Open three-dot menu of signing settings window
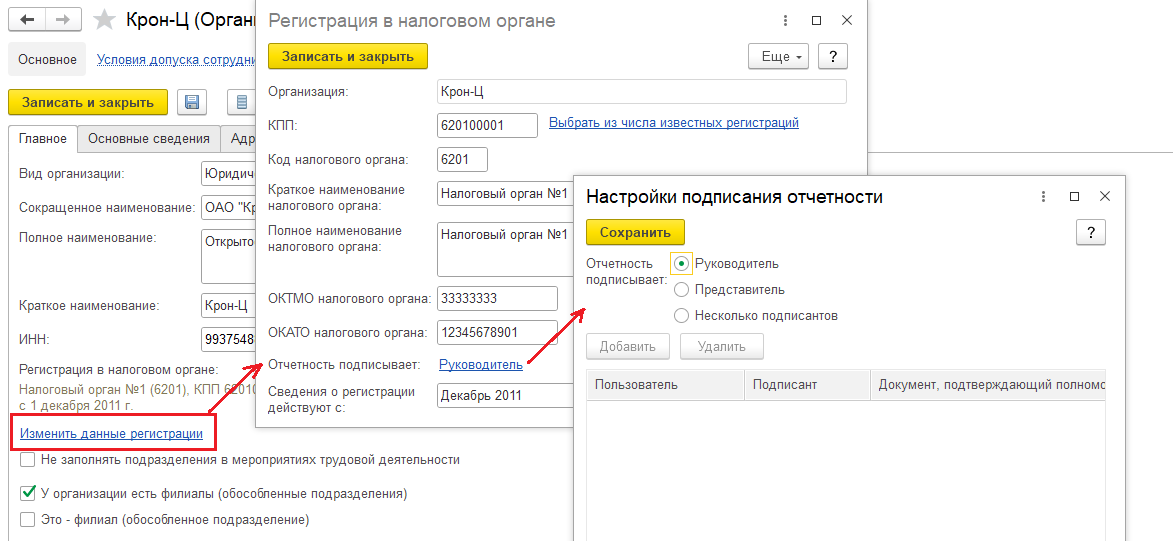1173x541 pixels. [1043, 197]
